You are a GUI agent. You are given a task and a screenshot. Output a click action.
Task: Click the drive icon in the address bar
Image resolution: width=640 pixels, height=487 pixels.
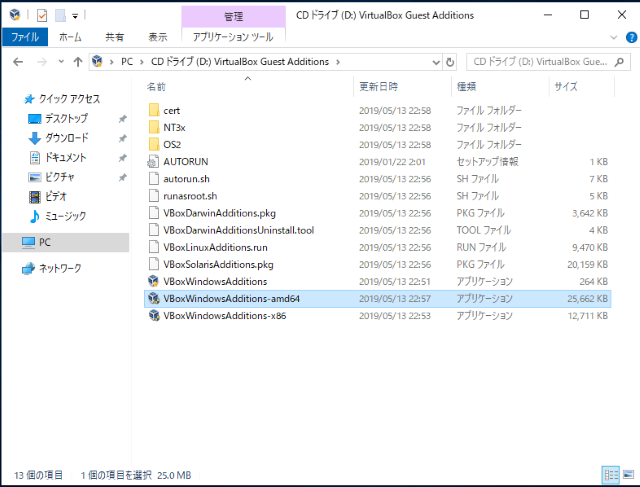(x=97, y=61)
